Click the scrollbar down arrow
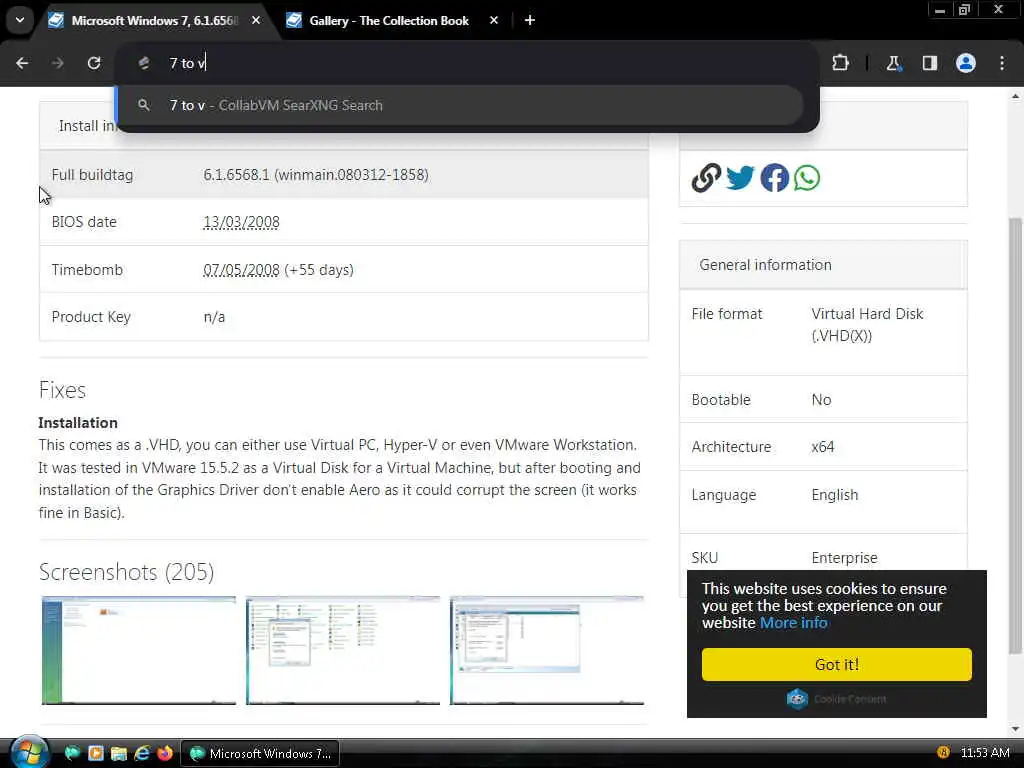Screen dimensions: 1024x768 pos(1015,728)
